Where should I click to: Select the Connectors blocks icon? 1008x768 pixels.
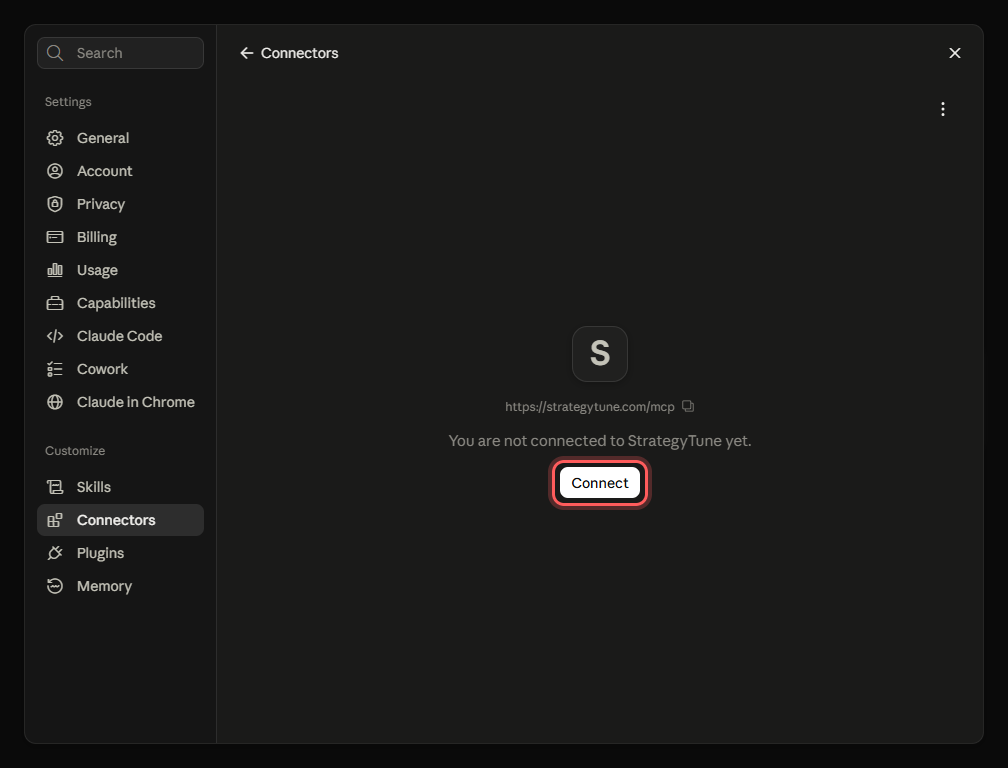pos(55,520)
